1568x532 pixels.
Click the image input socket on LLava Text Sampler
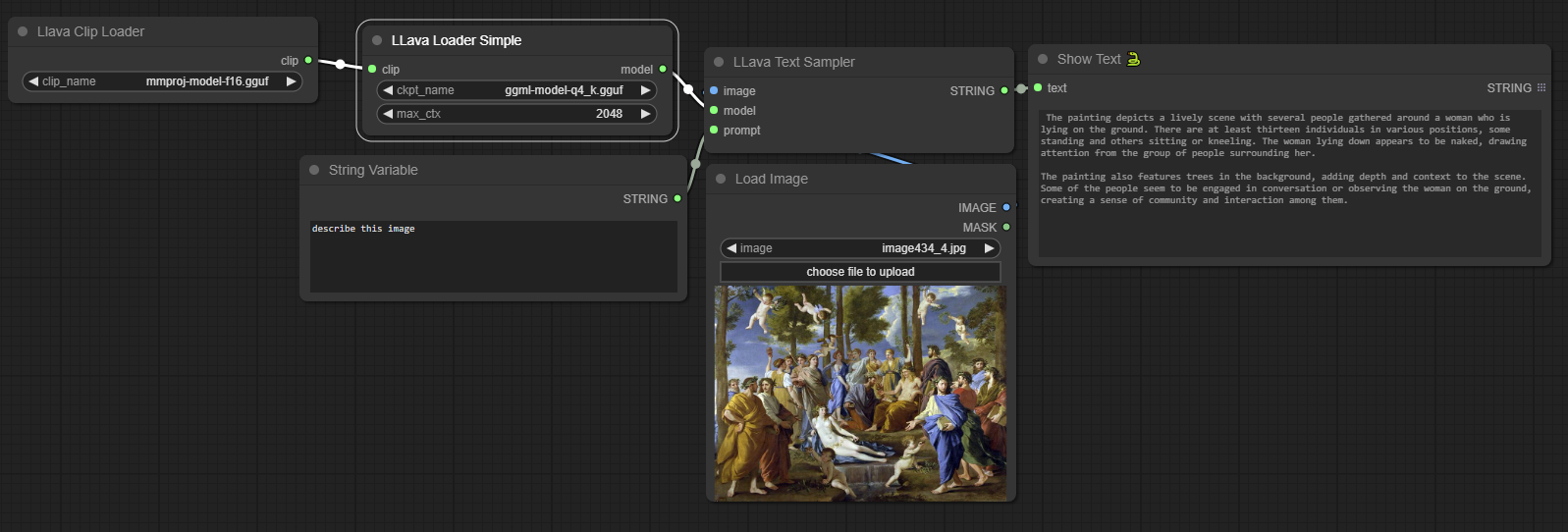click(x=714, y=90)
